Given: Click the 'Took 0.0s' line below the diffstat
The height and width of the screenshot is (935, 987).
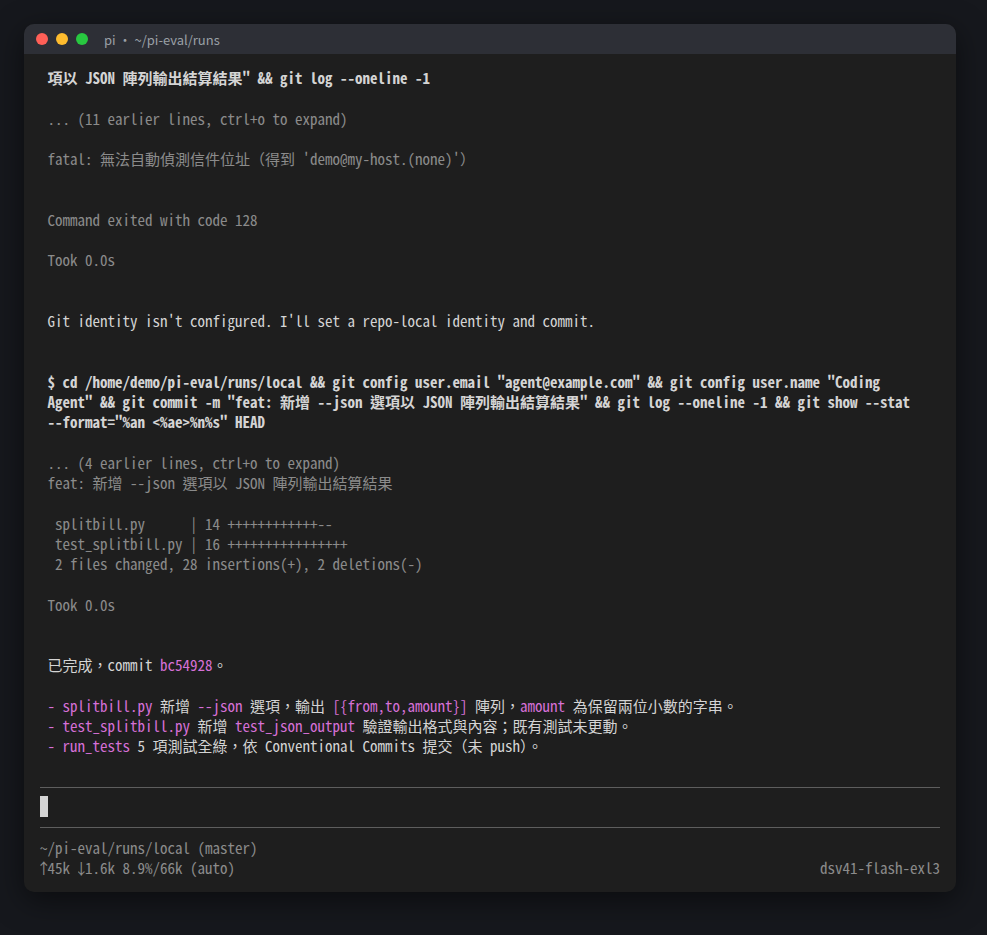Looking at the screenshot, I should [x=81, y=606].
